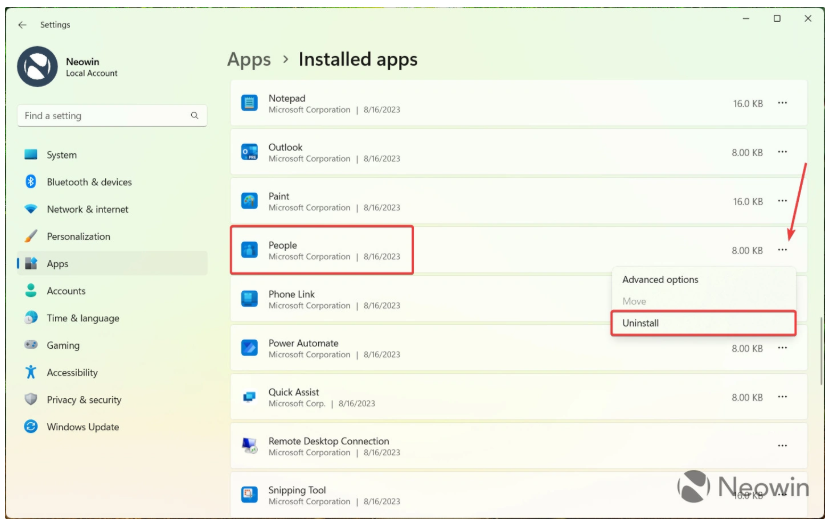Maximize the Settings window
The image size is (832, 527).
(x=777, y=19)
